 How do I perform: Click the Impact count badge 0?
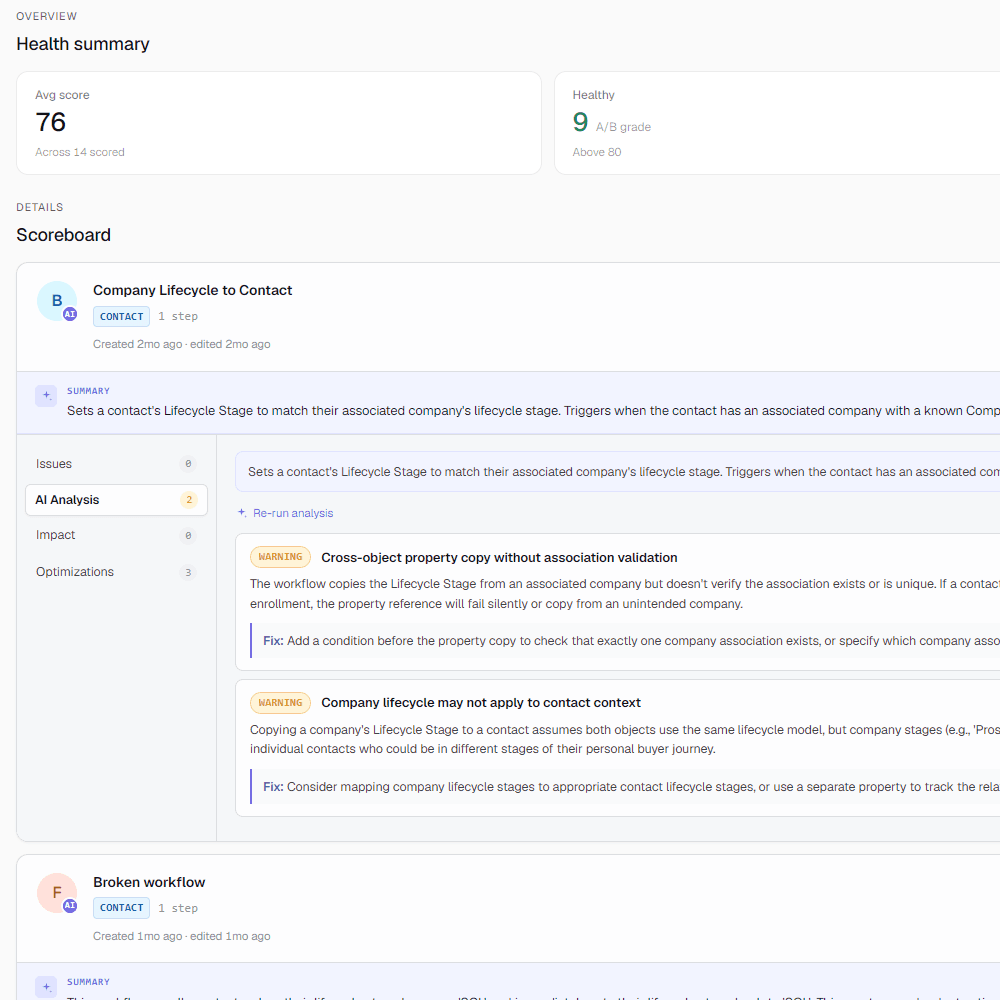(x=188, y=536)
